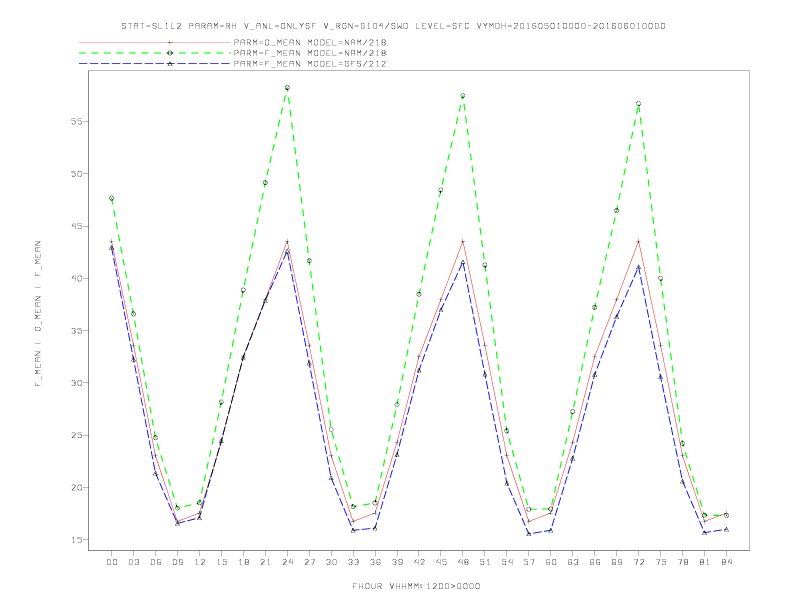Click y-axis tick label 45
This screenshot has height=612, width=792.
[x=76, y=226]
